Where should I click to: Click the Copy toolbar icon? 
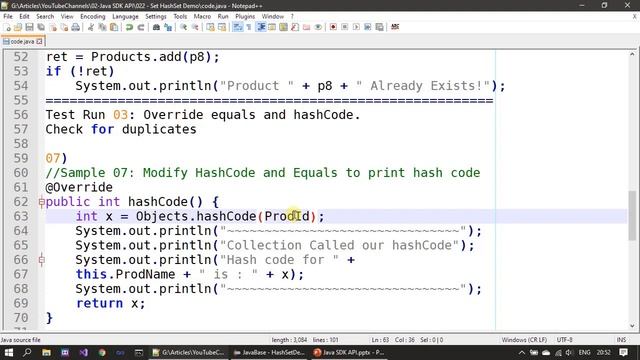point(102,27)
